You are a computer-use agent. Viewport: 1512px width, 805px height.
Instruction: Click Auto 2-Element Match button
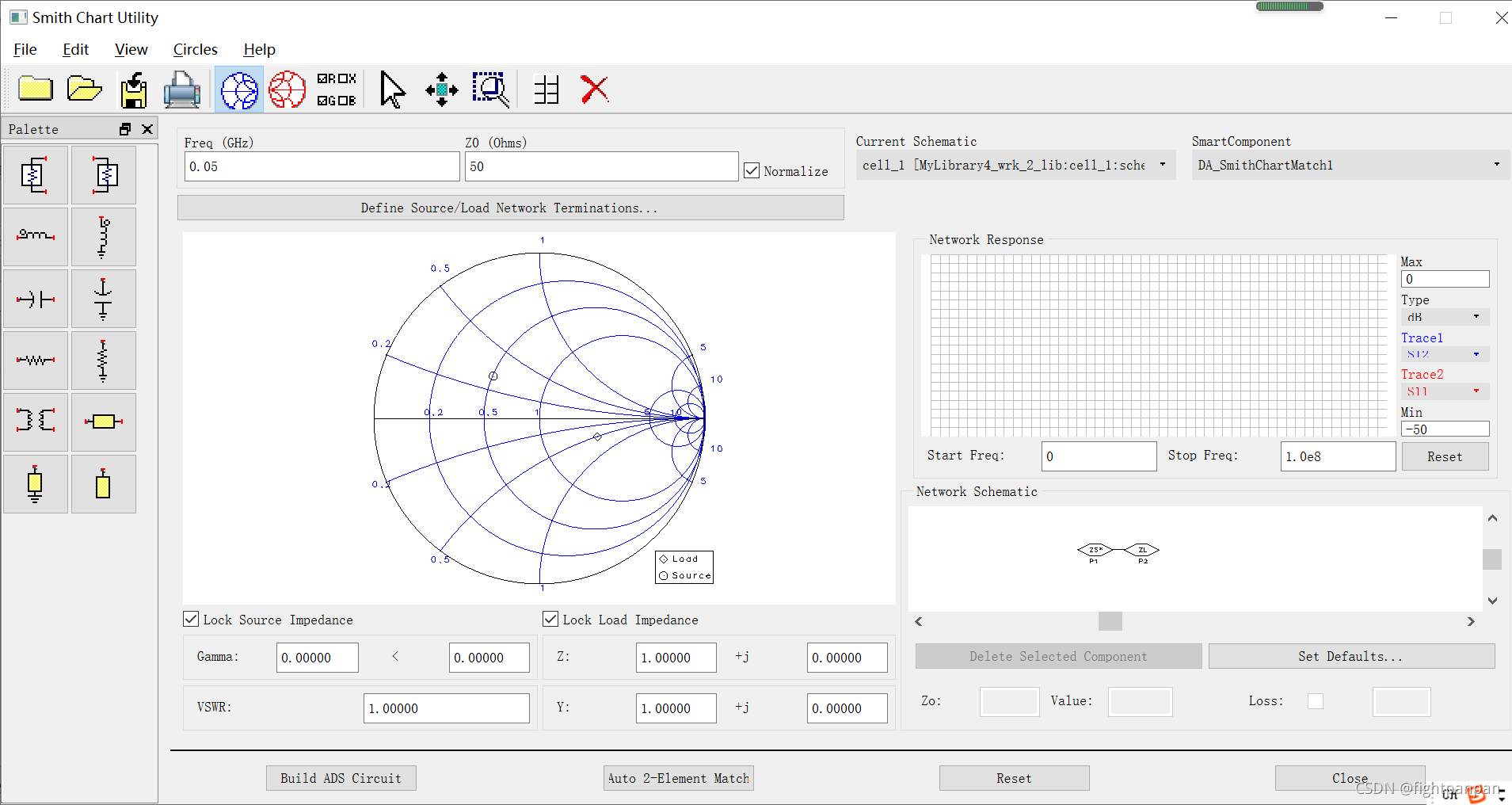pos(678,778)
